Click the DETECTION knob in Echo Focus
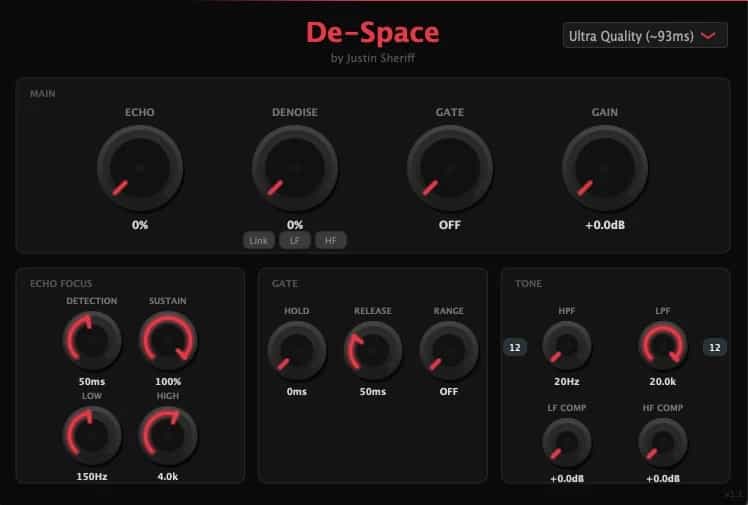The height and width of the screenshot is (505, 748). 92,340
